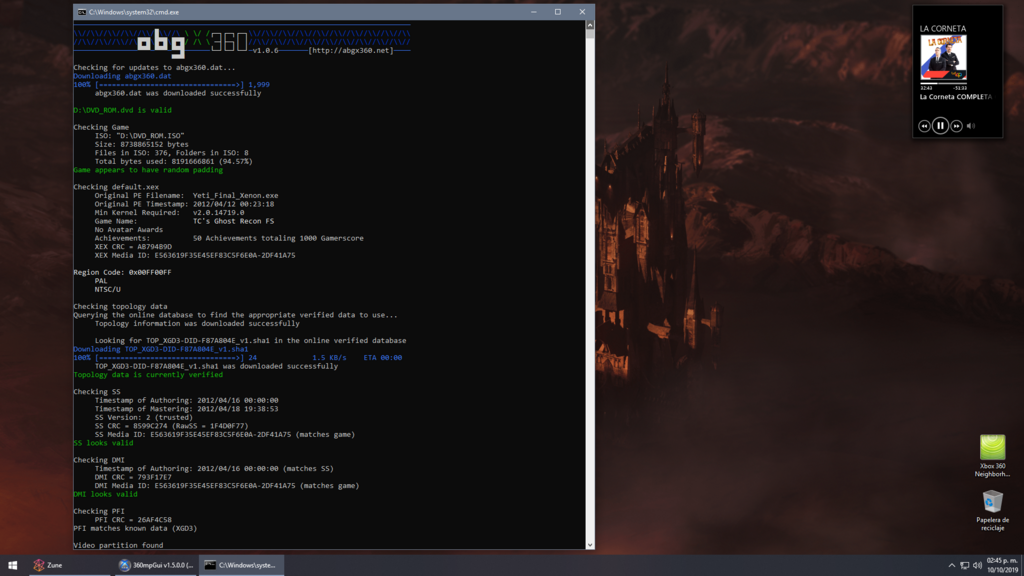Minimize the cmd.exe window
The width and height of the screenshot is (1024, 576).
click(534, 12)
